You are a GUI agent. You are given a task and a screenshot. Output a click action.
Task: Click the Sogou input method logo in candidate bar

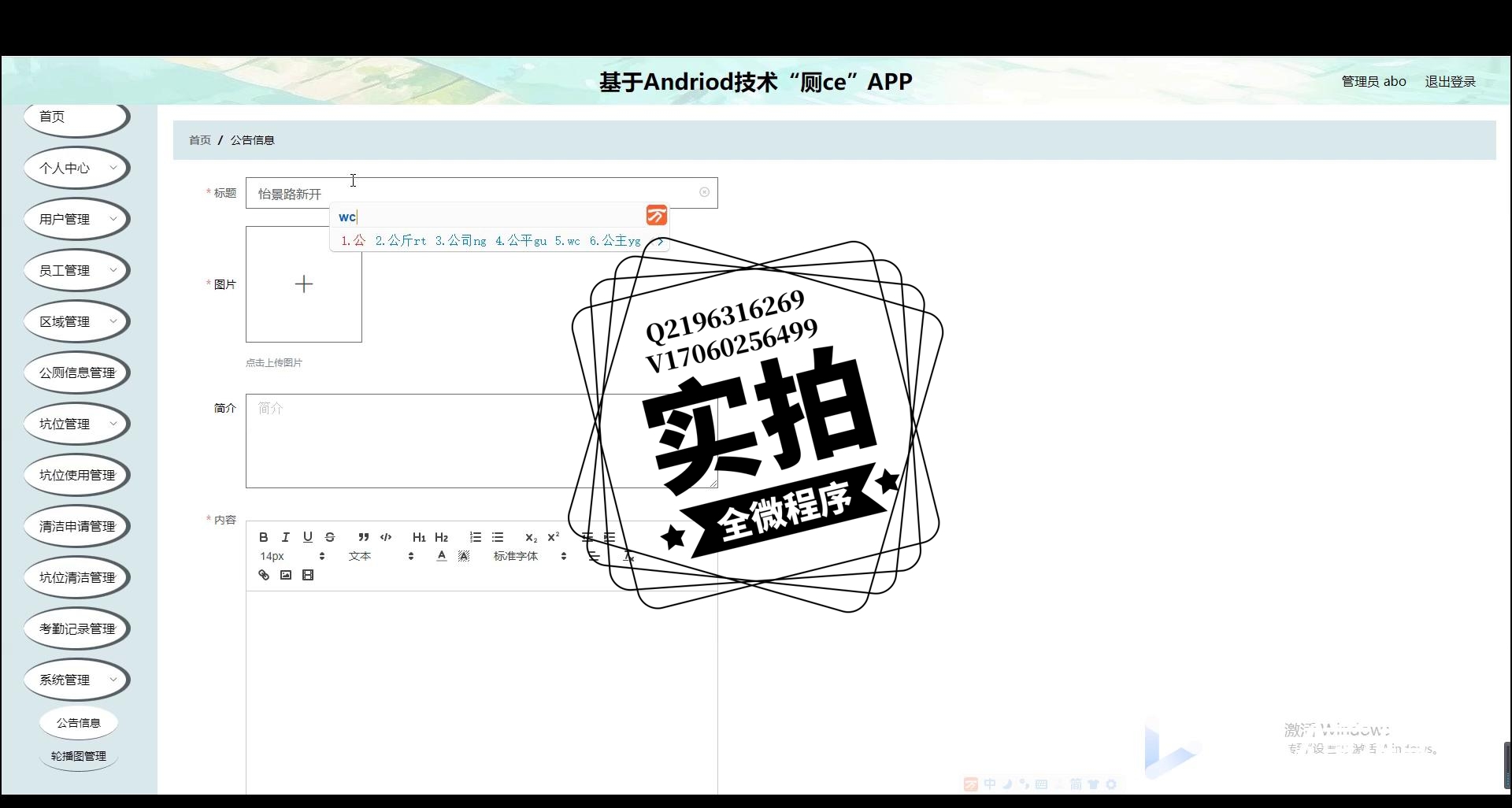point(657,215)
